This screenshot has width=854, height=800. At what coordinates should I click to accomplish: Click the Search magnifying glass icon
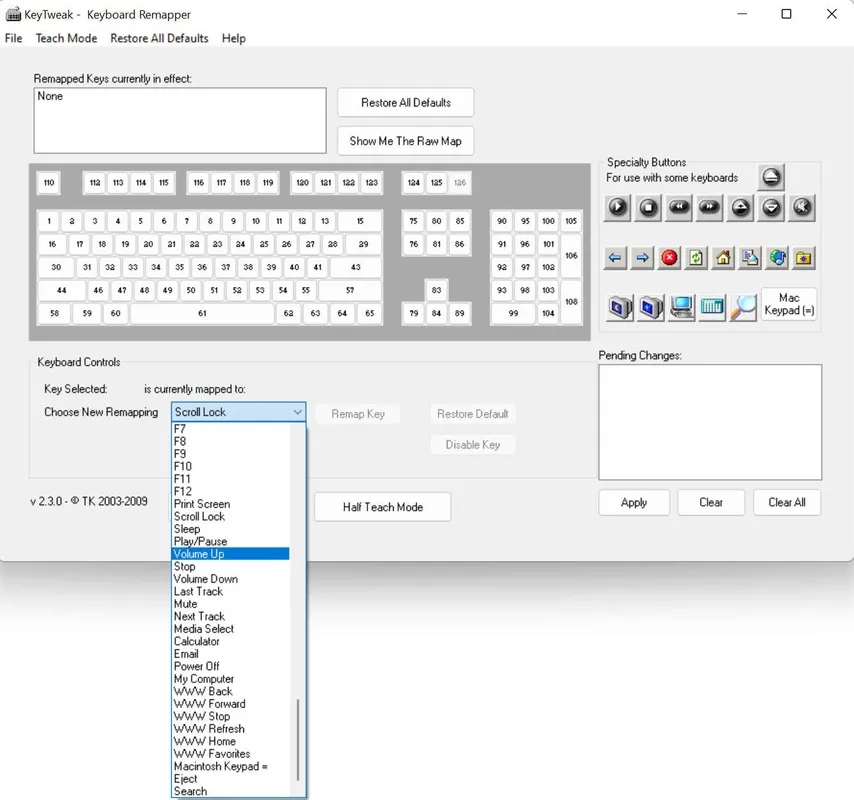[743, 307]
